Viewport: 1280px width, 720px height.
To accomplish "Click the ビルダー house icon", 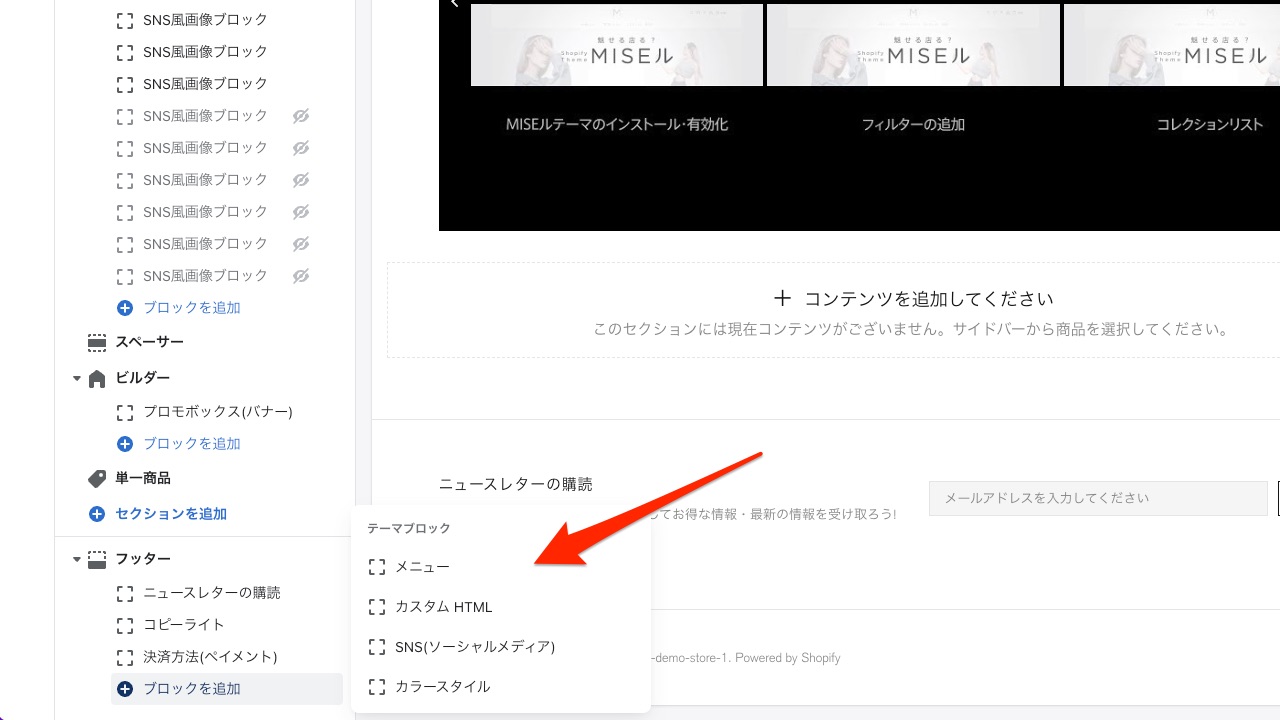I will tap(97, 379).
